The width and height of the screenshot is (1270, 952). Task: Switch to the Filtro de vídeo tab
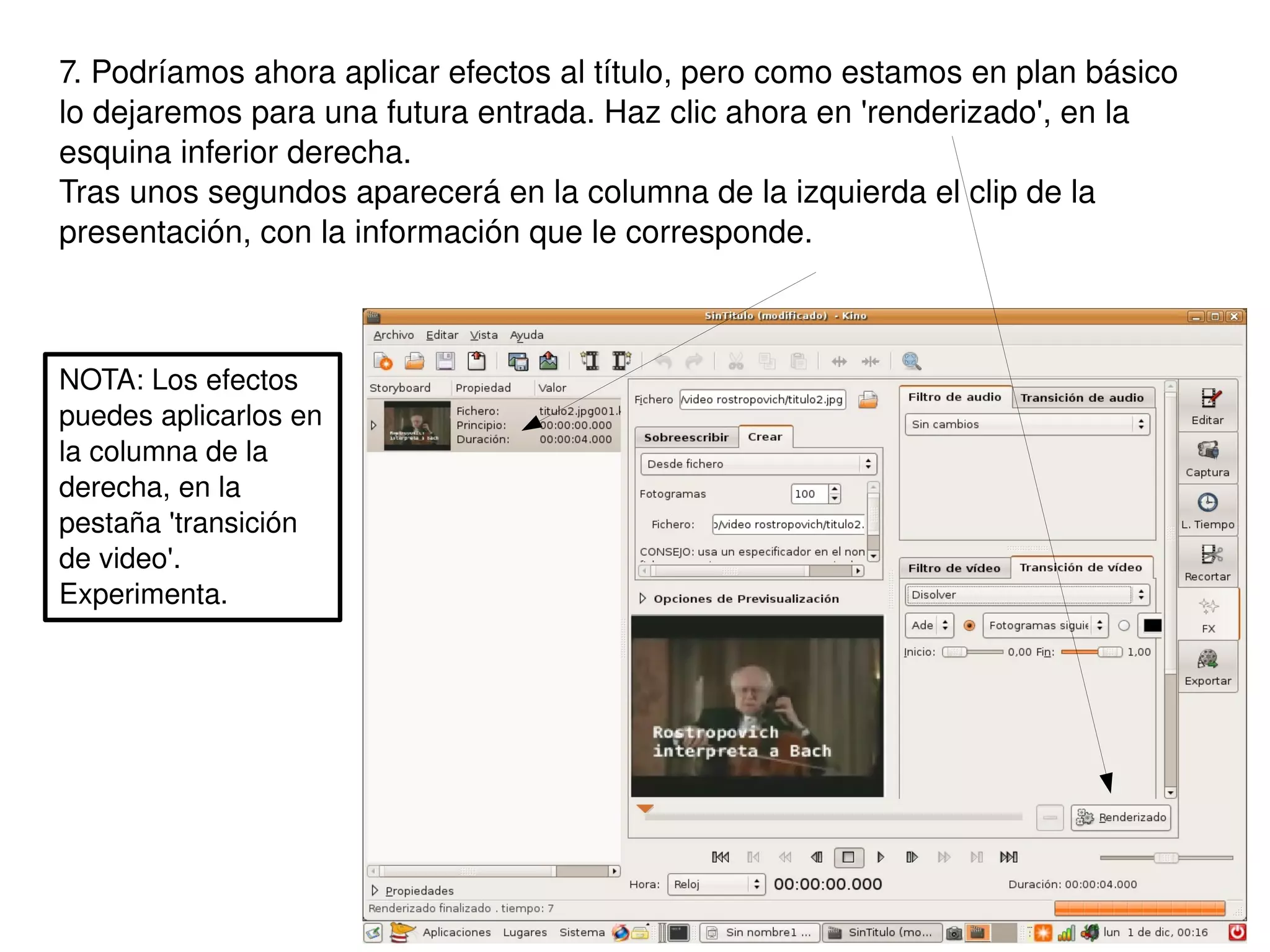click(x=954, y=568)
